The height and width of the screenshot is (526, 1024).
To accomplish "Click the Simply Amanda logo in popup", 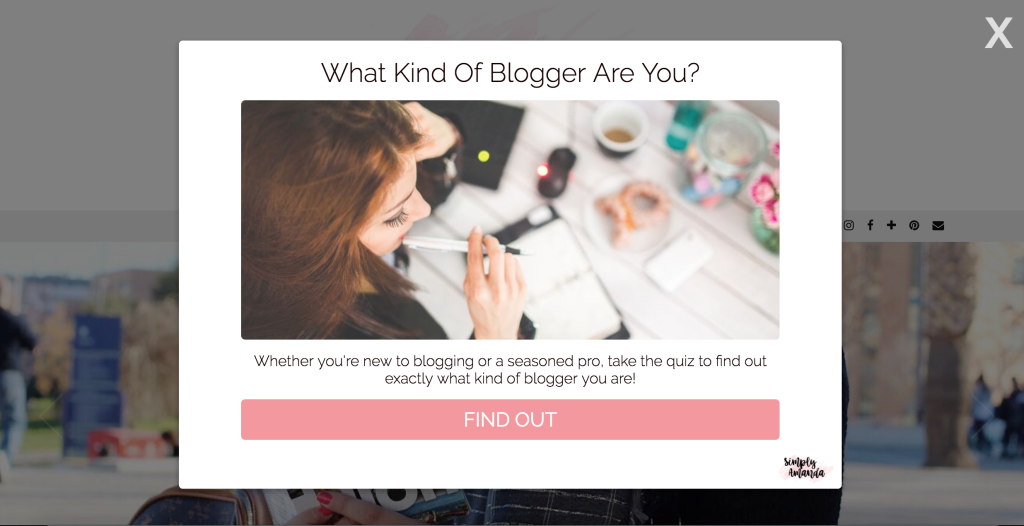I will point(806,468).
